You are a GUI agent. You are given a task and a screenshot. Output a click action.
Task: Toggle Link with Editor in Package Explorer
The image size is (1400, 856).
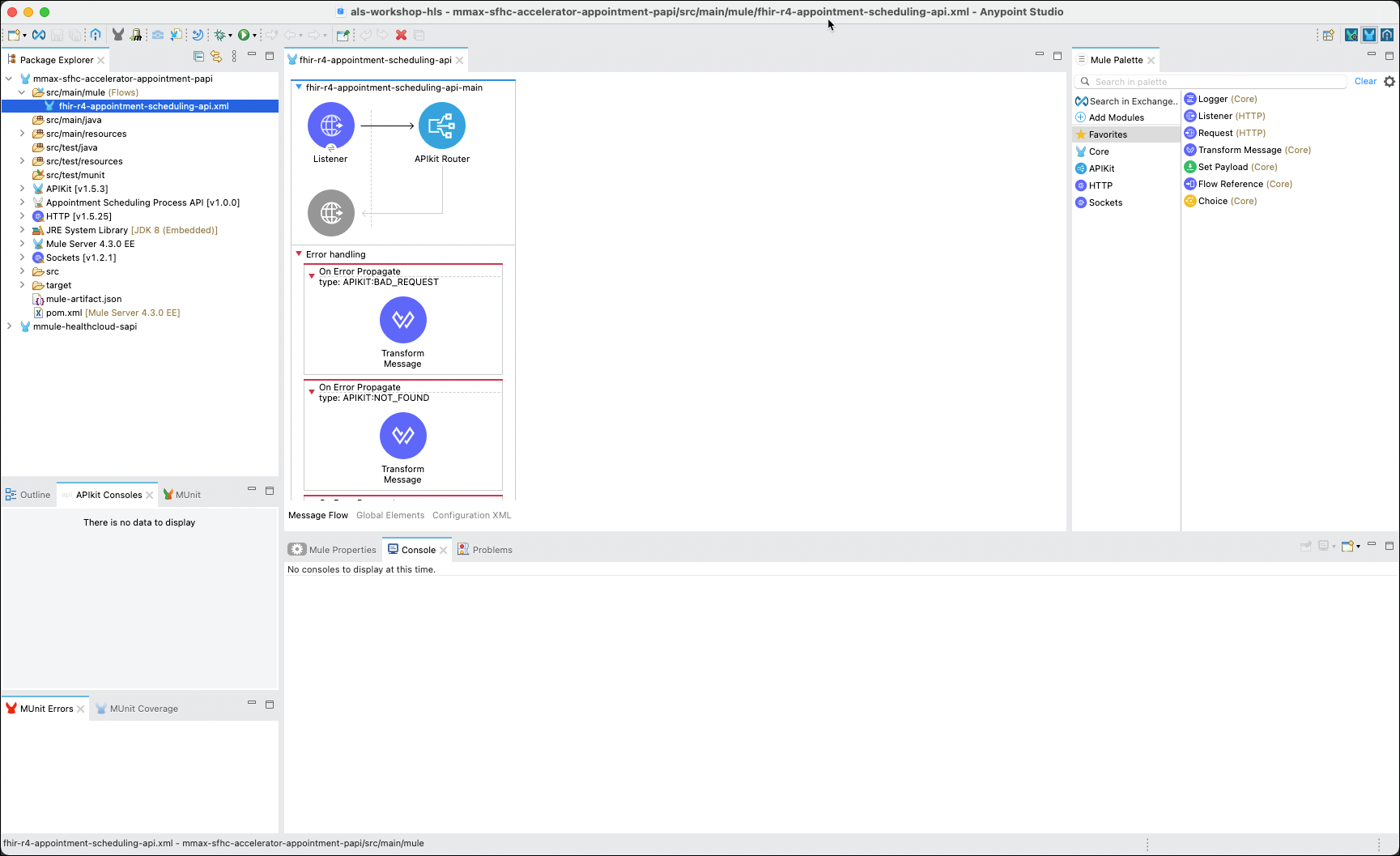[x=216, y=56]
